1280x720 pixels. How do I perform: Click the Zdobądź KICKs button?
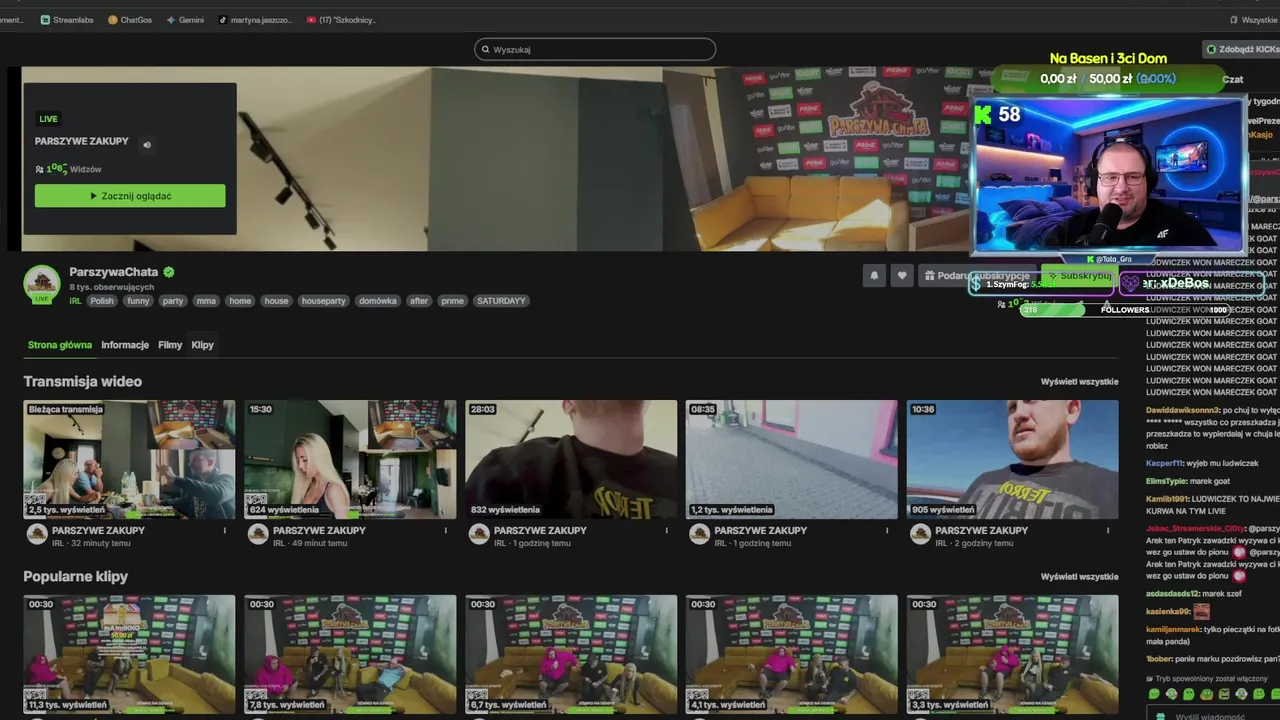1241,49
